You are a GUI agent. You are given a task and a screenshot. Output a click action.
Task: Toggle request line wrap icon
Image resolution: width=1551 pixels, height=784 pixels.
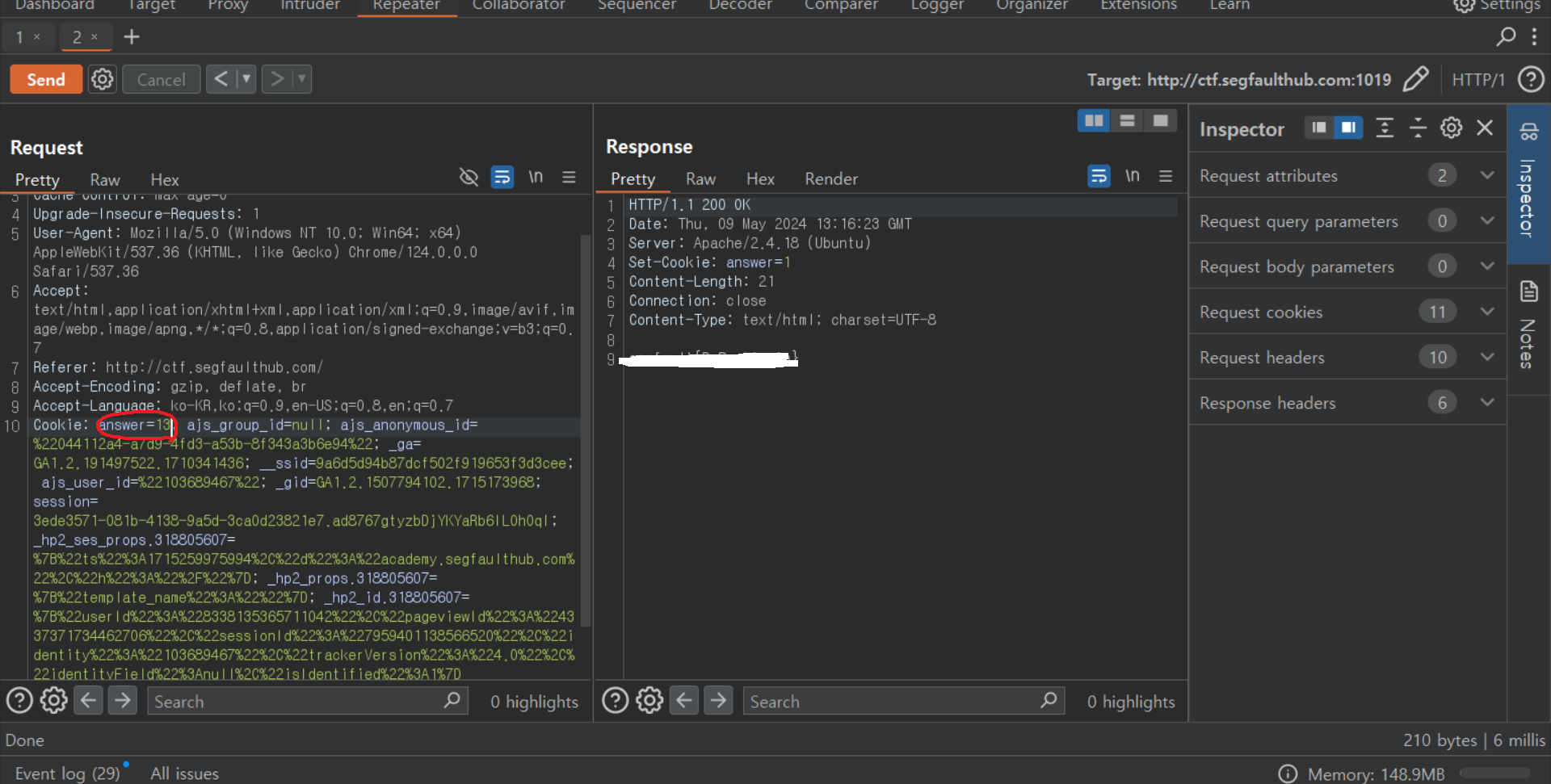pos(502,177)
